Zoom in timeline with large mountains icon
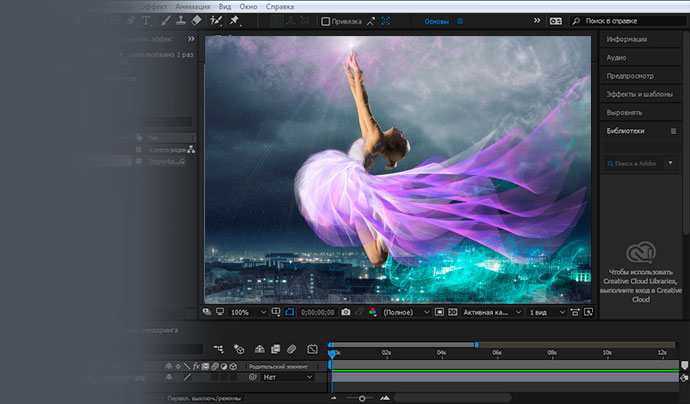Image resolution: width=690 pixels, height=404 pixels. (x=385, y=398)
